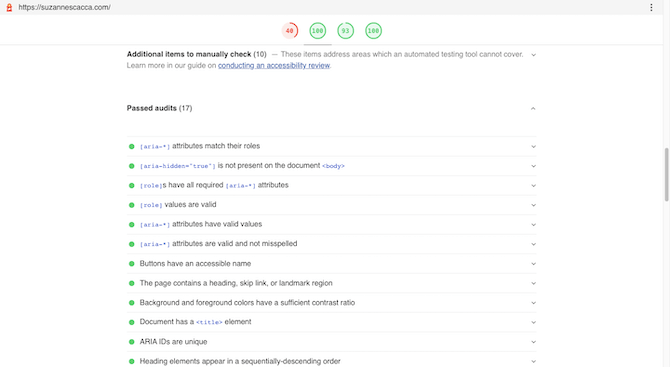Click green pass dot for '[role] values are valid'
This screenshot has width=670, height=367.
pos(132,205)
